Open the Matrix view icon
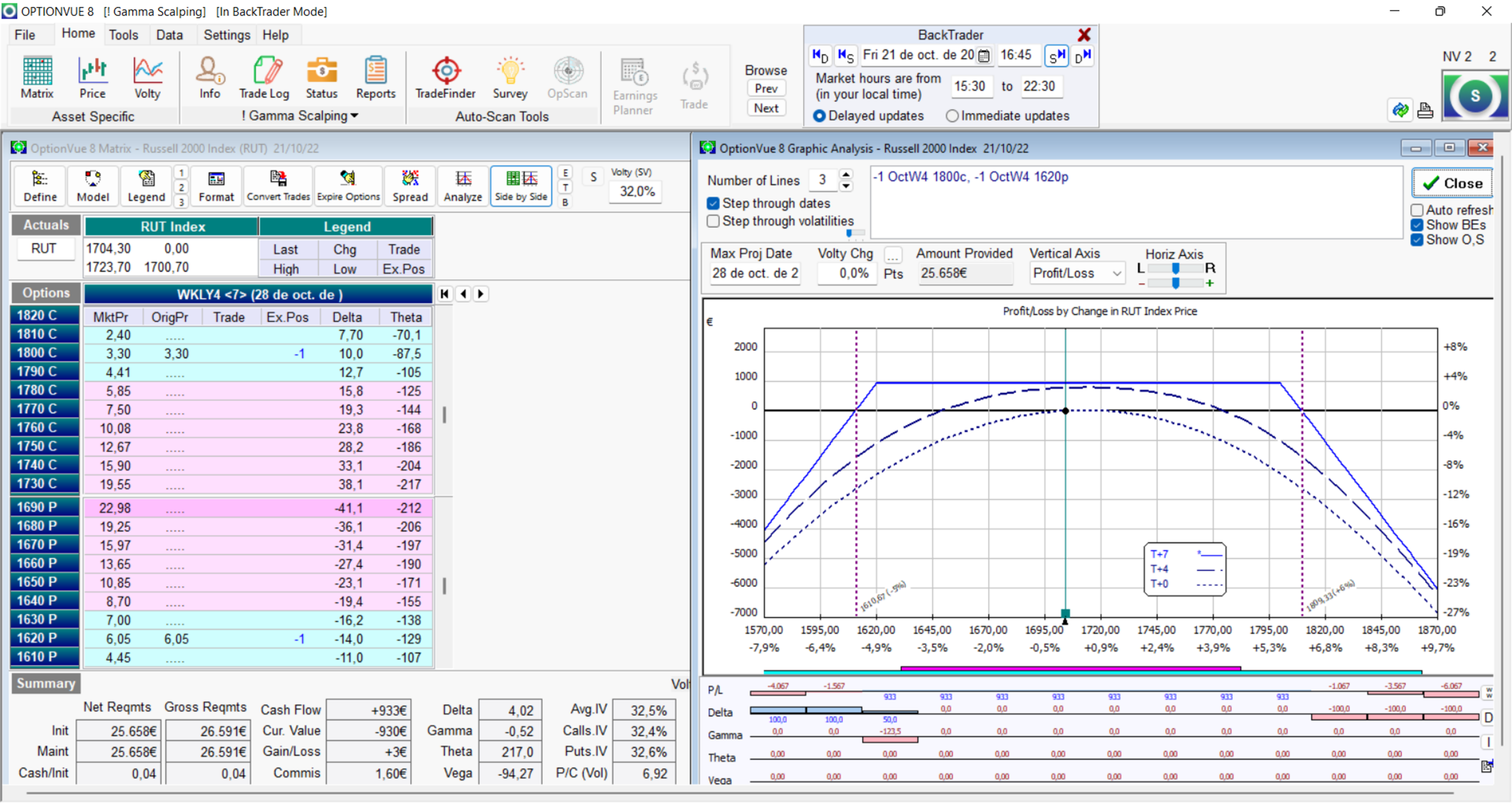The image size is (1512, 803). [37, 78]
